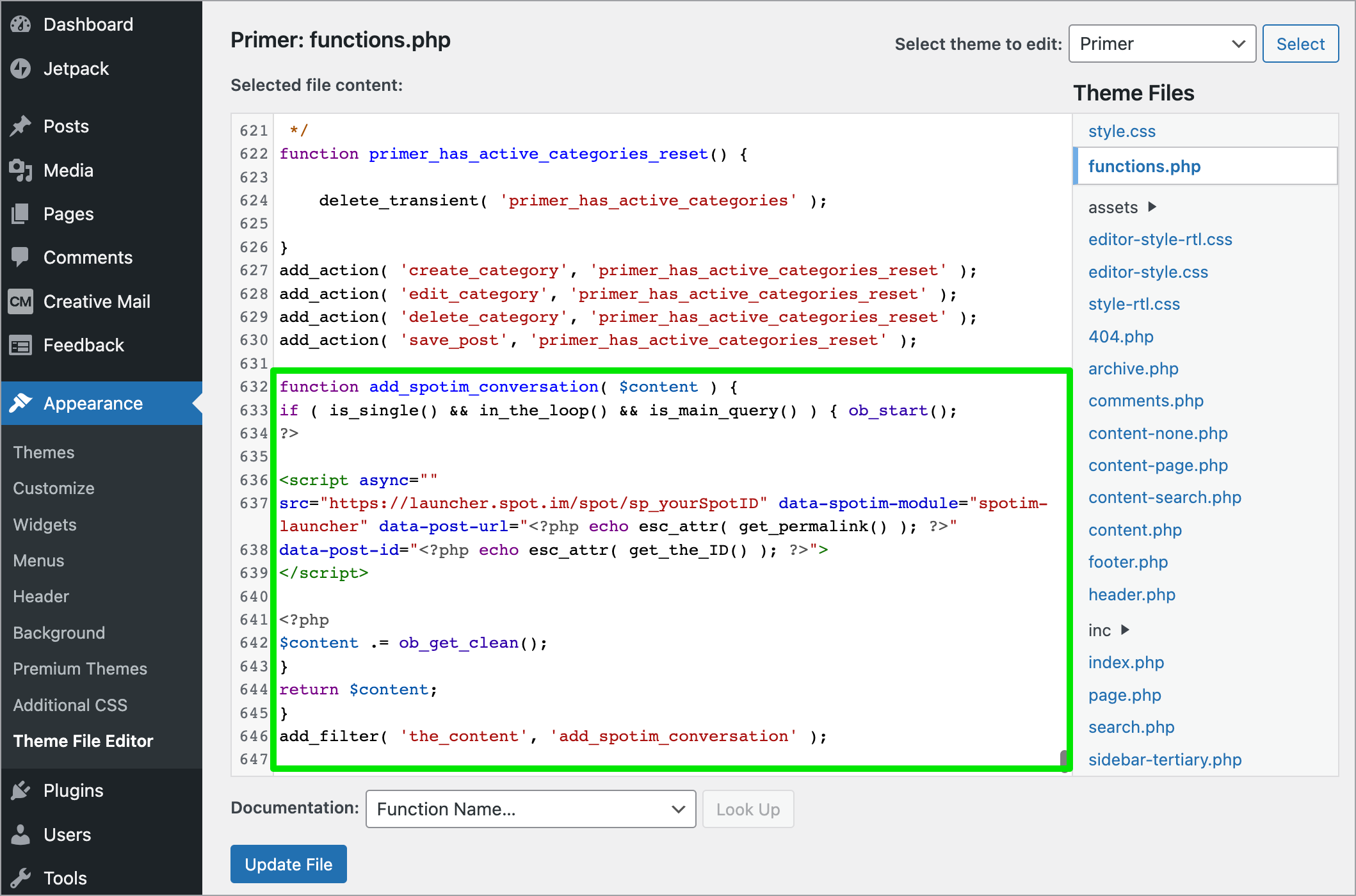Screen dimensions: 1356x896
Task: Visit the Premium Themes submenu
Action: click(80, 669)
